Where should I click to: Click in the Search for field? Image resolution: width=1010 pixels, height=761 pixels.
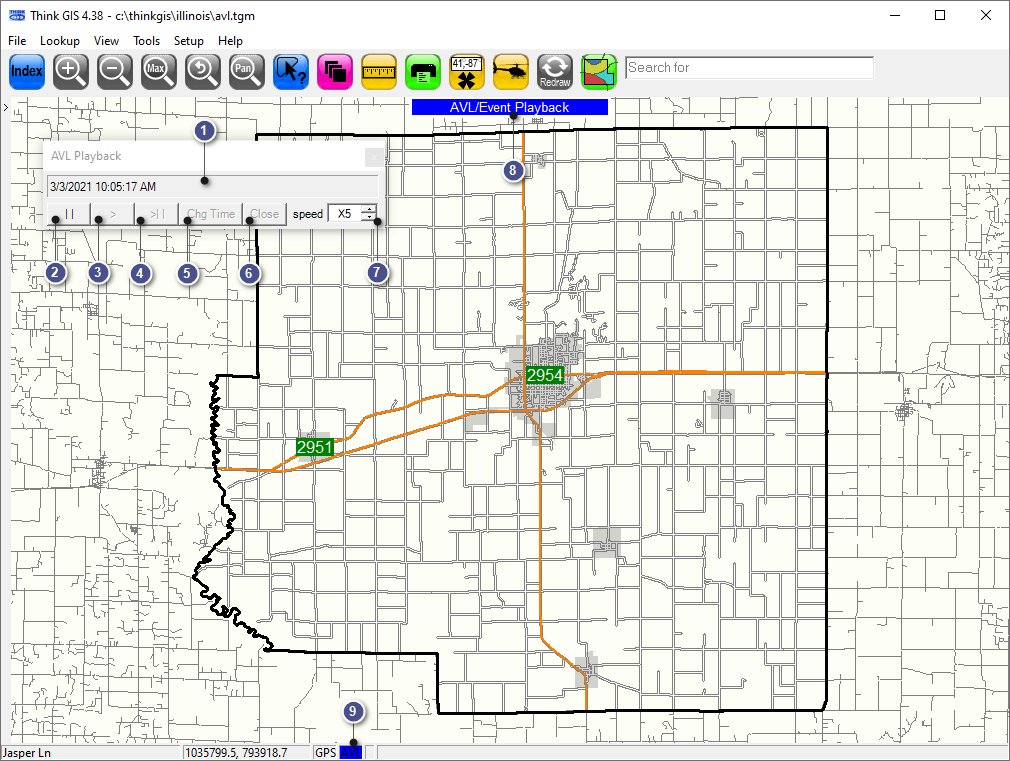pos(749,68)
